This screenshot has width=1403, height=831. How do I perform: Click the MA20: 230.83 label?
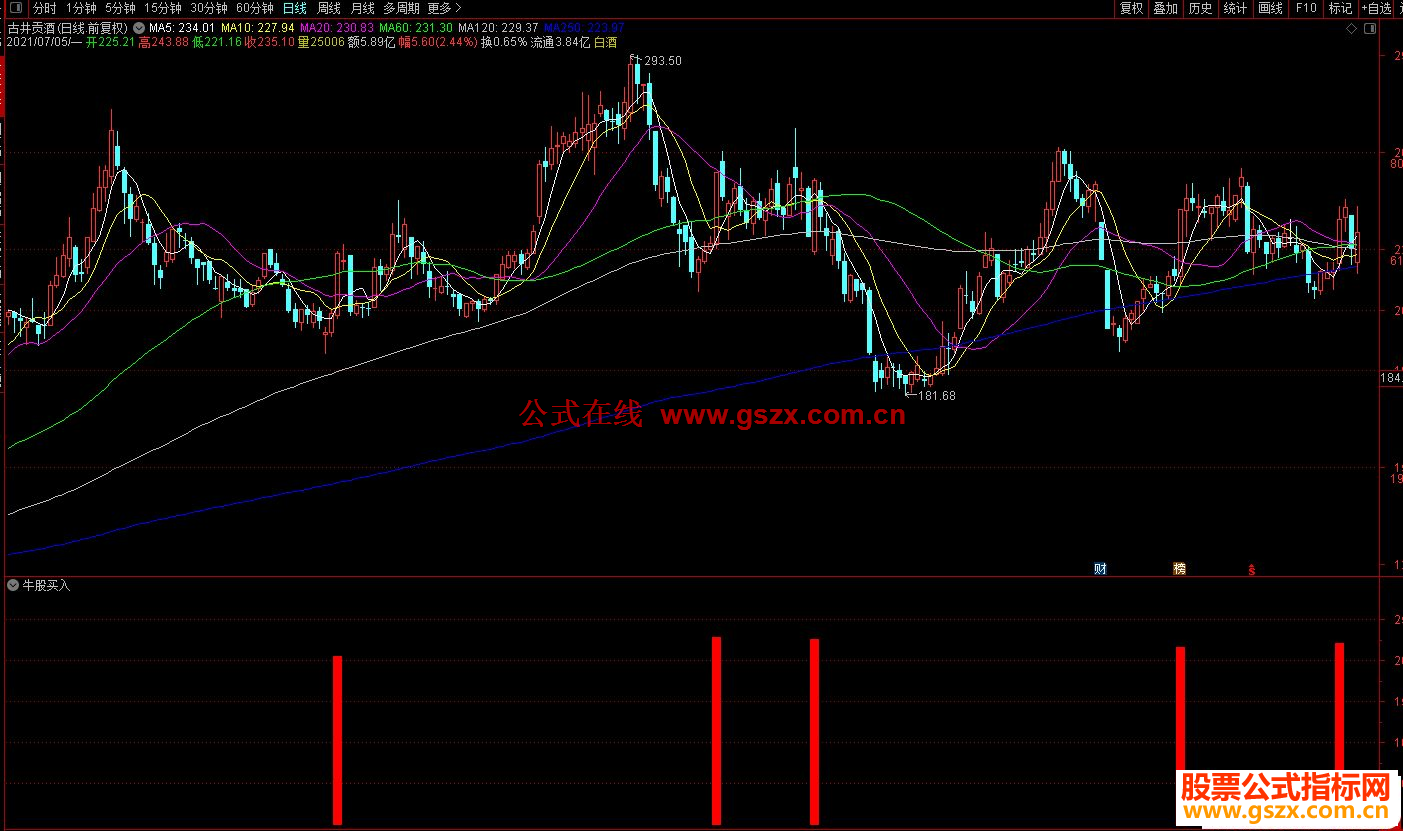pos(336,28)
